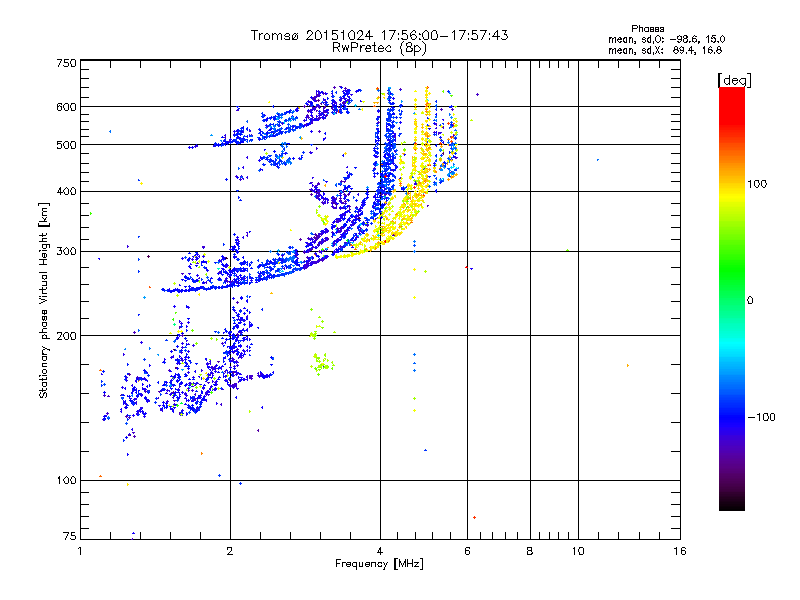The image size is (800, 600).
Task: Click the x-axis label "1"
Action: pyautogui.click(x=80, y=551)
